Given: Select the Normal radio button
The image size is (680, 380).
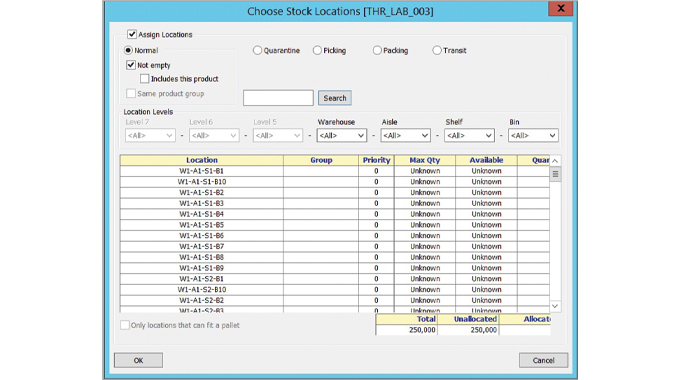Looking at the screenshot, I should (x=128, y=50).
